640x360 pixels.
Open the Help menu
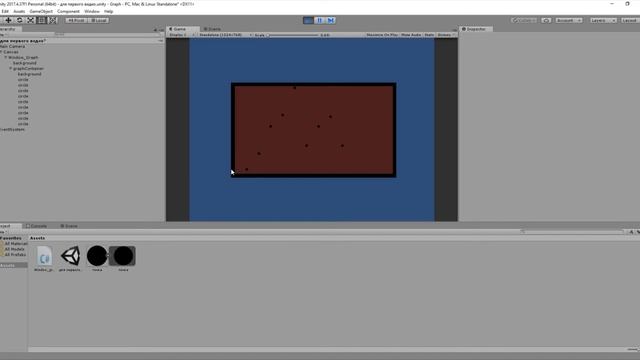pos(109,11)
